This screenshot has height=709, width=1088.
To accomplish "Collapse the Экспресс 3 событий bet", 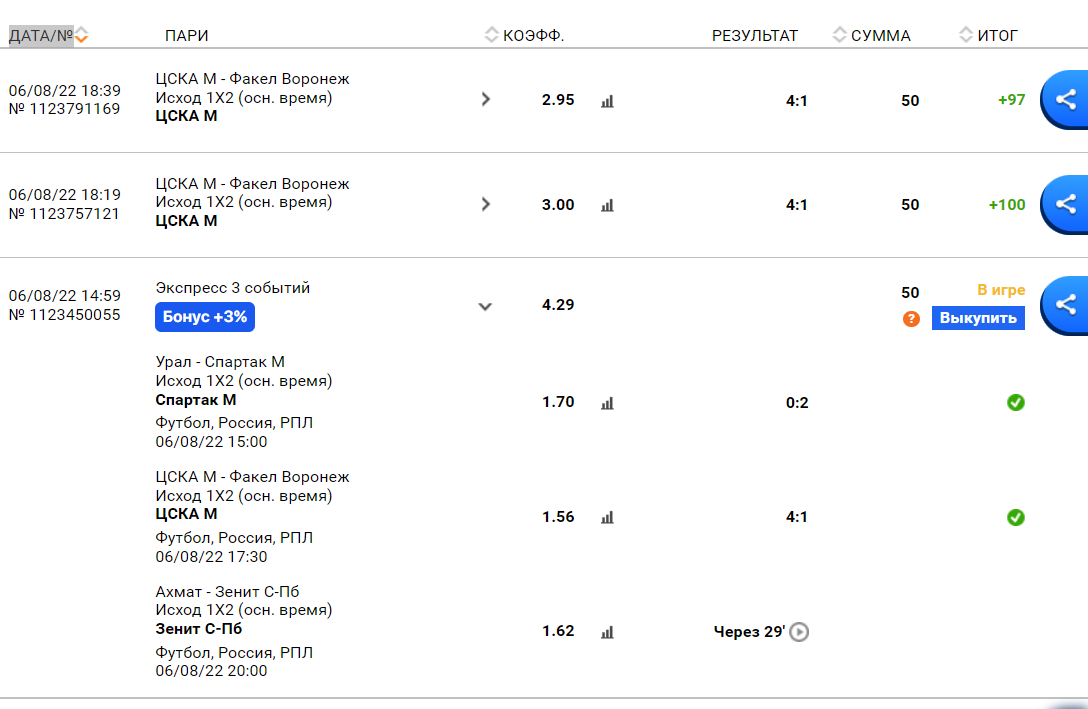I will (x=485, y=306).
